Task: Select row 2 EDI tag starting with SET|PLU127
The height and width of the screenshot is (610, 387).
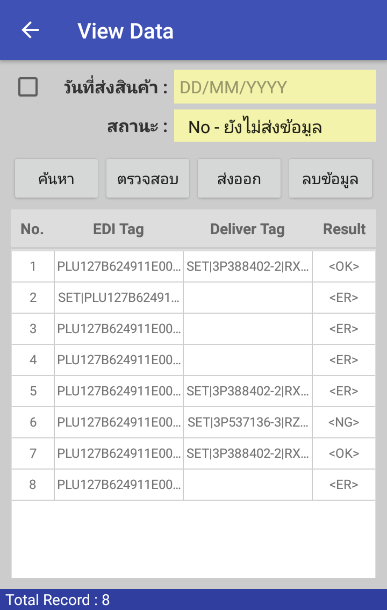Action: point(119,298)
